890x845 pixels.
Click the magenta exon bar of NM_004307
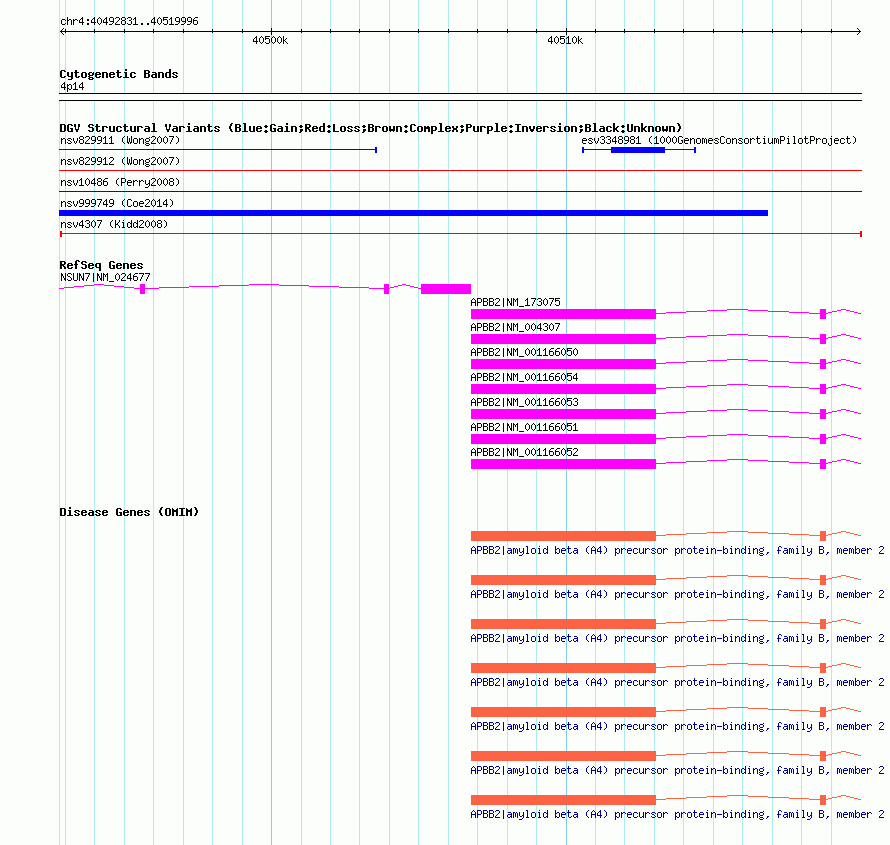pyautogui.click(x=563, y=339)
